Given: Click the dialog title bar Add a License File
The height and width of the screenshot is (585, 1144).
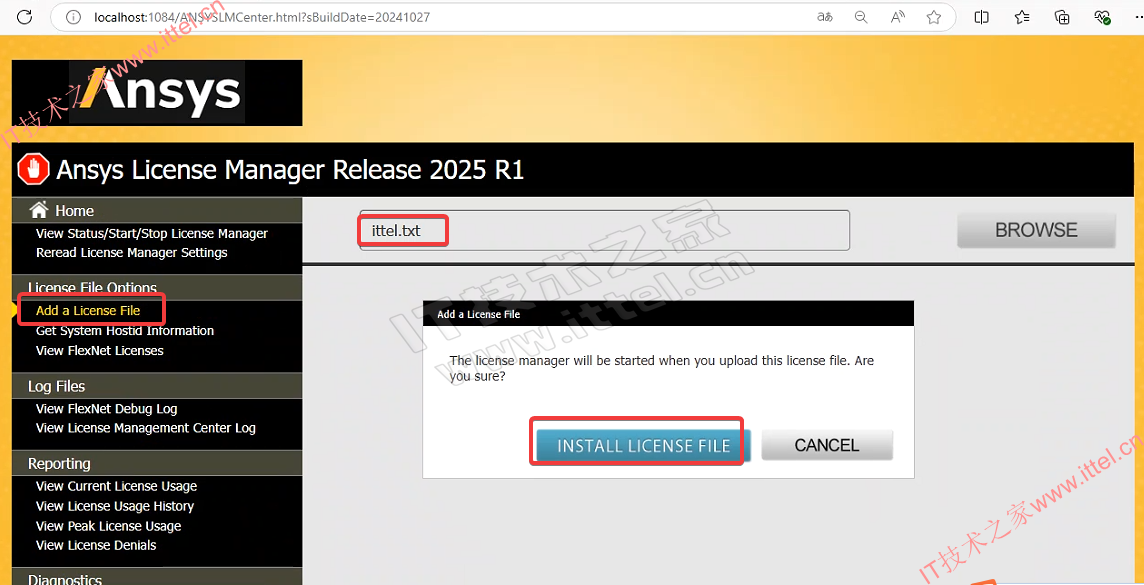Looking at the screenshot, I should point(668,314).
